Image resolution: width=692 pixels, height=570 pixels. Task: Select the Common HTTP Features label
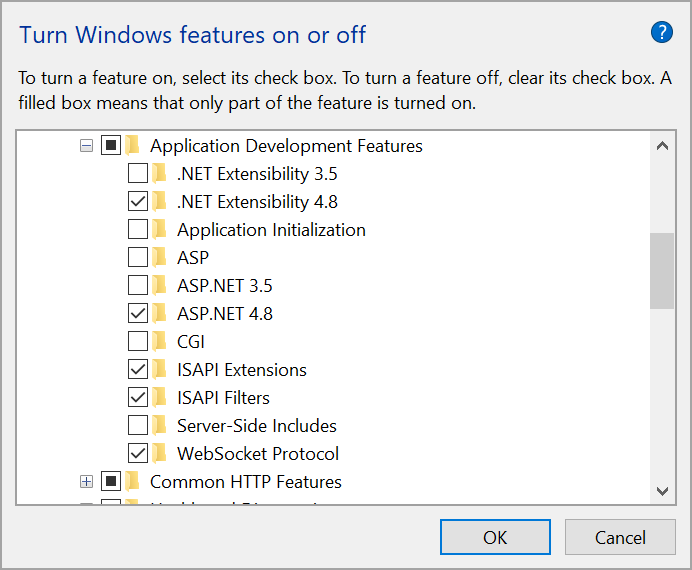coord(246,482)
